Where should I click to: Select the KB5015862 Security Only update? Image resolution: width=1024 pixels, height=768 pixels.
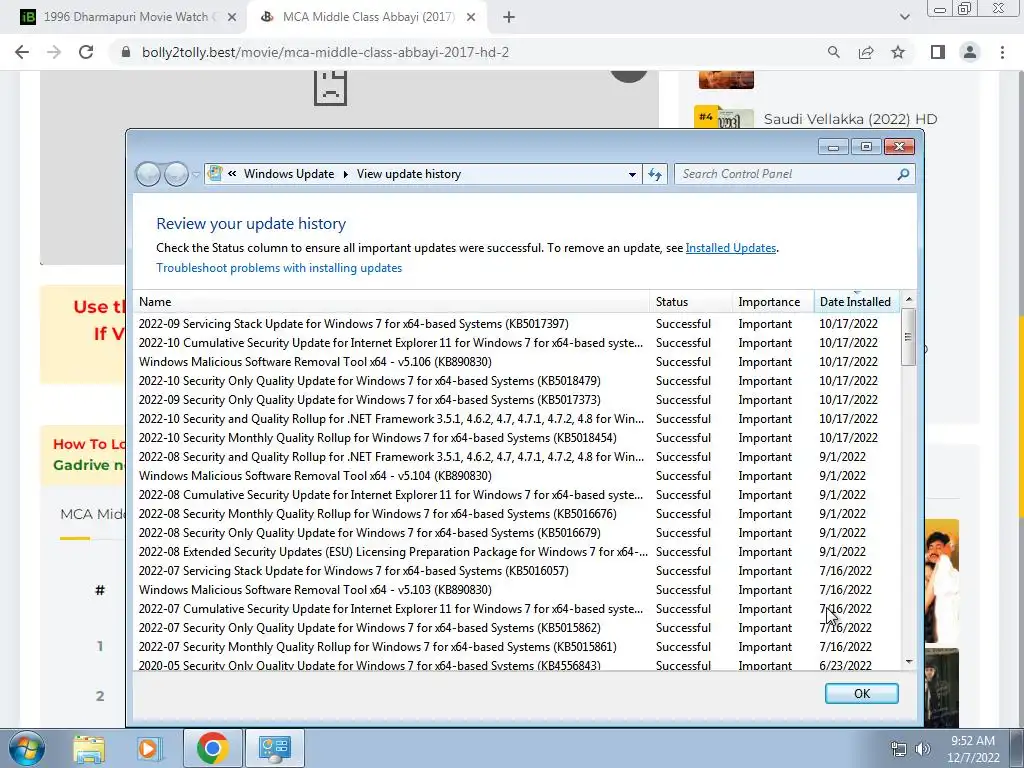point(516,628)
